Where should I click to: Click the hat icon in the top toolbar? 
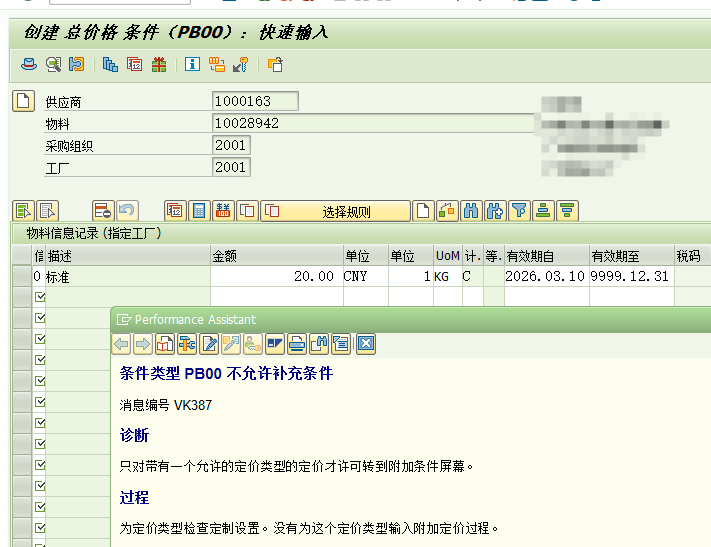tap(29, 65)
